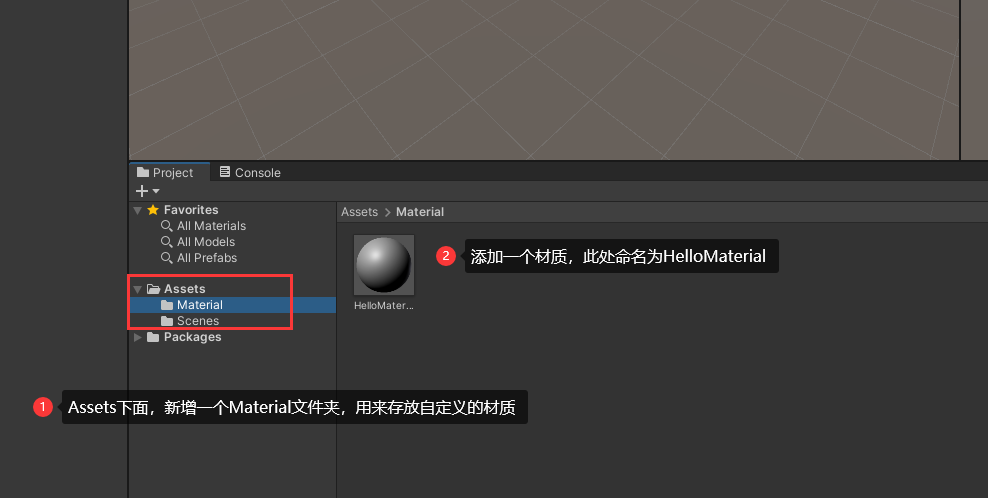The width and height of the screenshot is (988, 498).
Task: Select the Favorites star icon
Action: click(x=153, y=210)
